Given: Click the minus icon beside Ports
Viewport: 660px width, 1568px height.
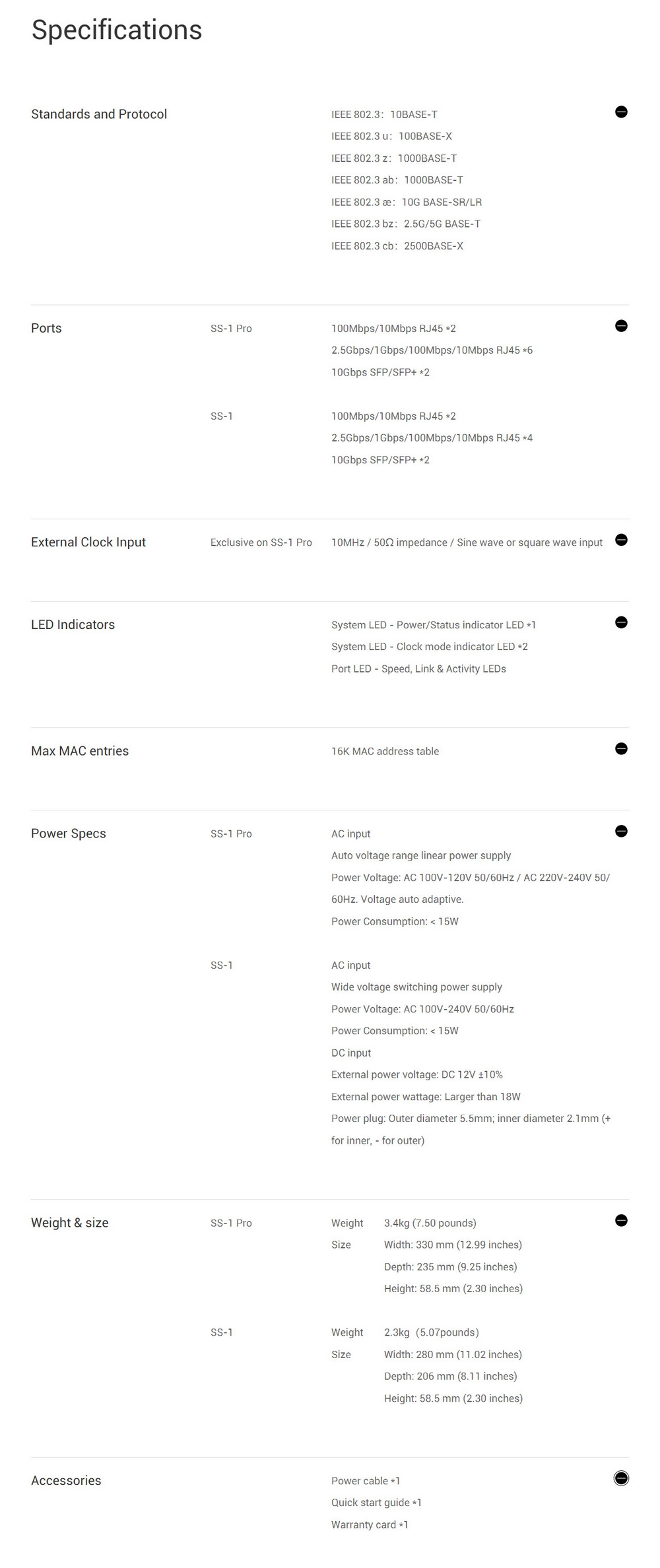Looking at the screenshot, I should [x=621, y=326].
